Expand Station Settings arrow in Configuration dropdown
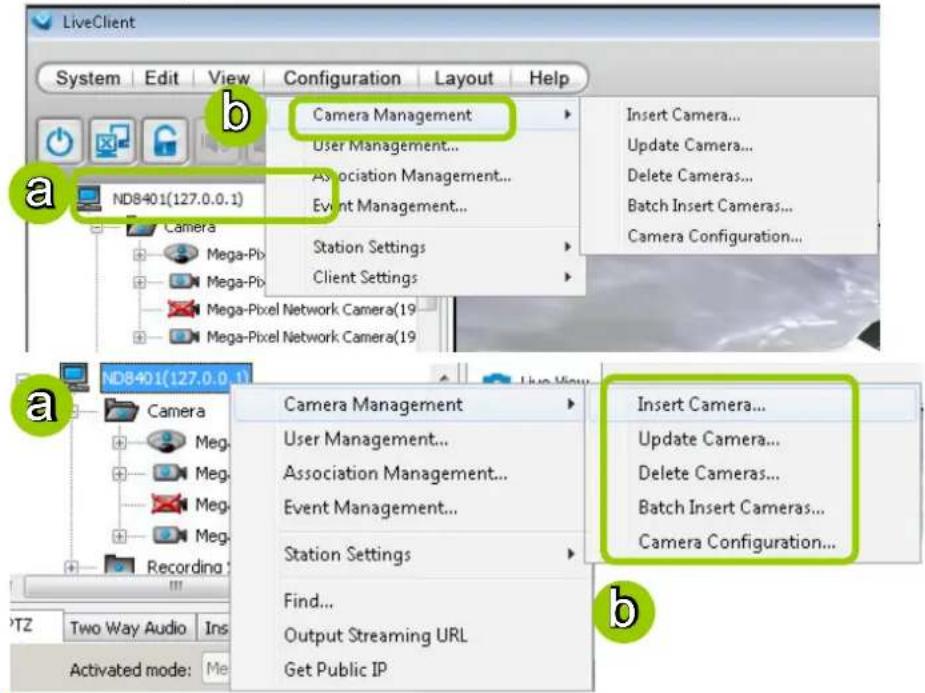Viewport: 925px width, 693px height. (568, 247)
